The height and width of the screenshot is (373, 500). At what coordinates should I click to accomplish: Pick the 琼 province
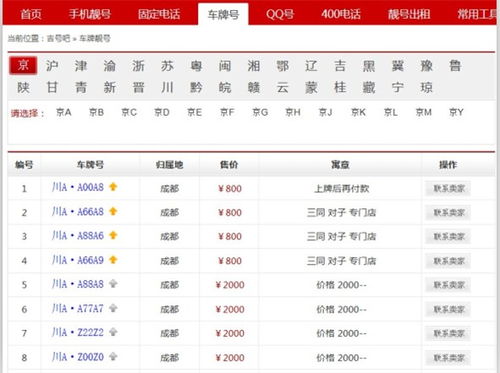(x=426, y=88)
